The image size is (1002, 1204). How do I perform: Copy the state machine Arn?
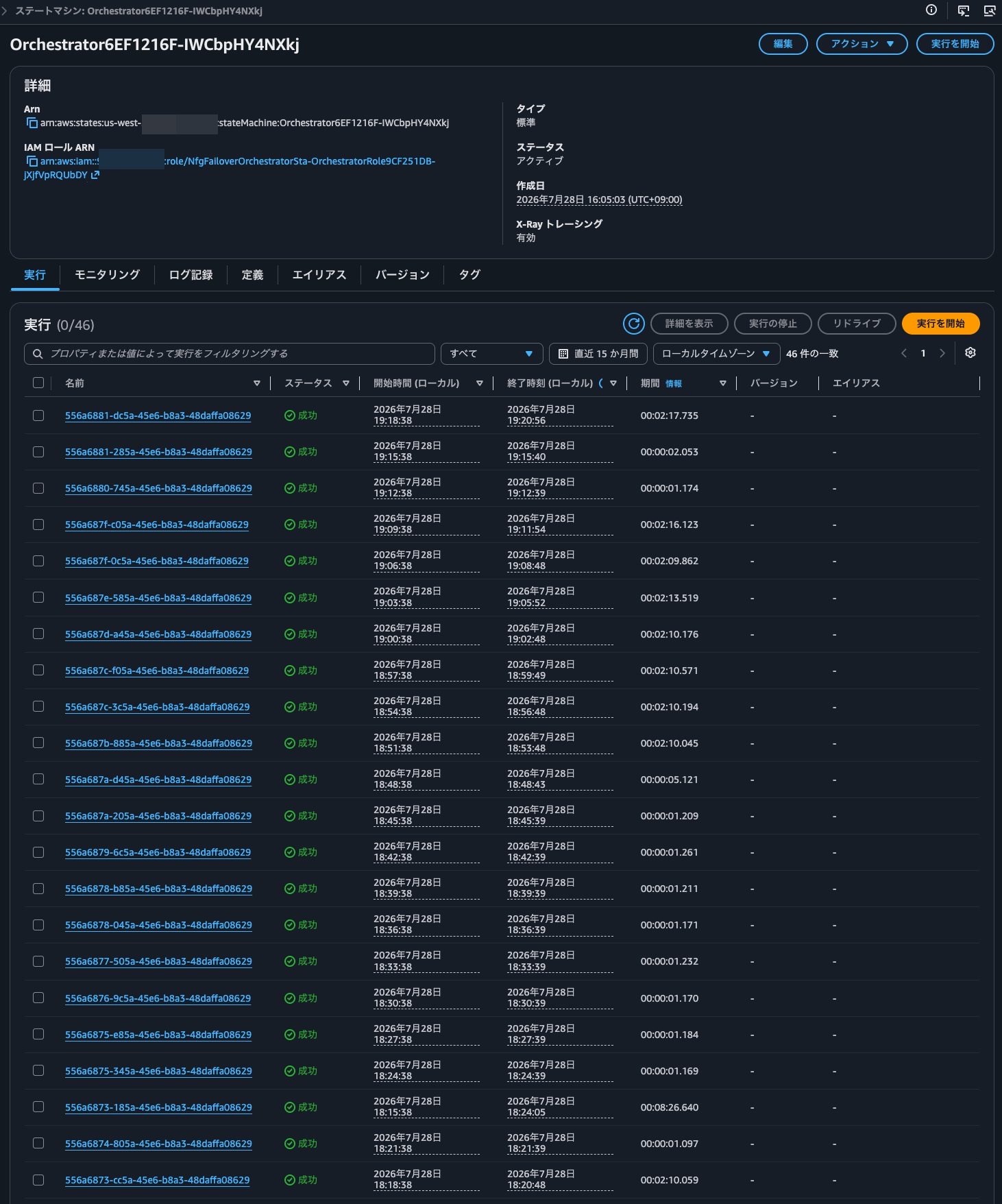(32, 123)
